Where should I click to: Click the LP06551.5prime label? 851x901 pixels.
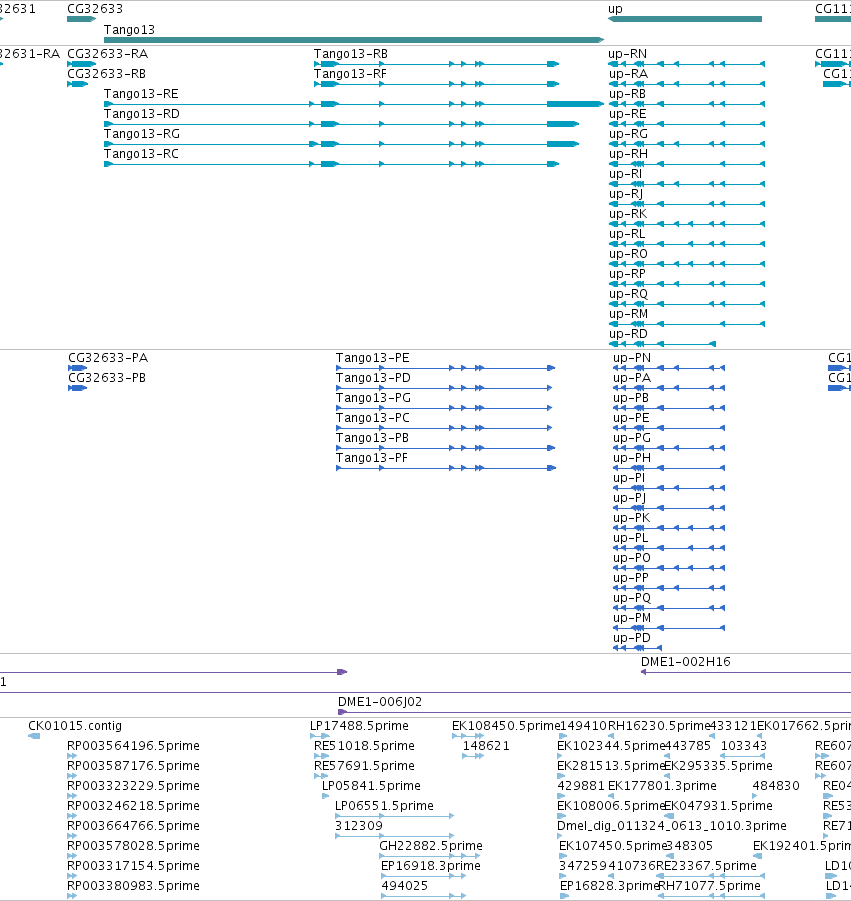384,806
